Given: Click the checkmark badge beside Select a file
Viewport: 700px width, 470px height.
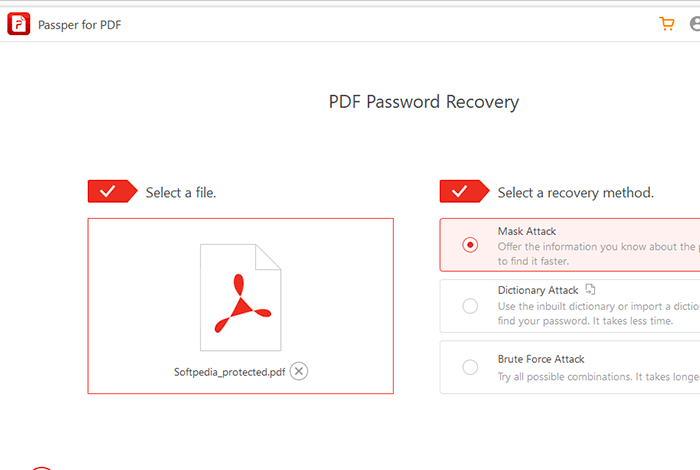Looking at the screenshot, I should pos(112,191).
